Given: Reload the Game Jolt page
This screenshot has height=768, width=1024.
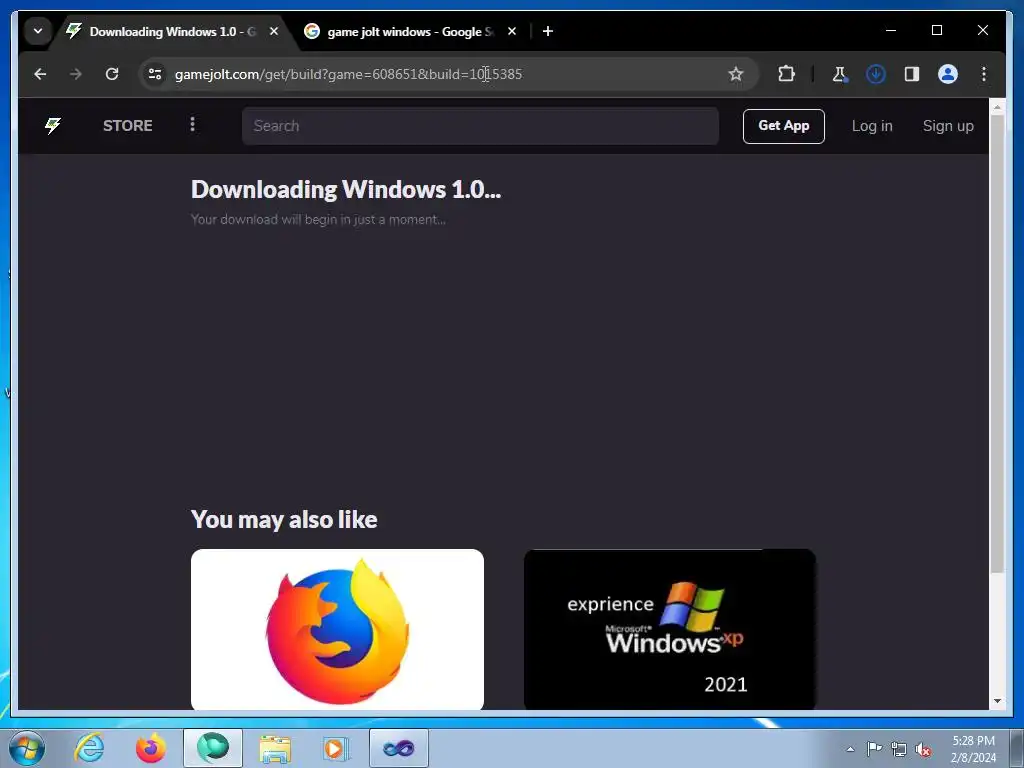Looking at the screenshot, I should pyautogui.click(x=112, y=74).
